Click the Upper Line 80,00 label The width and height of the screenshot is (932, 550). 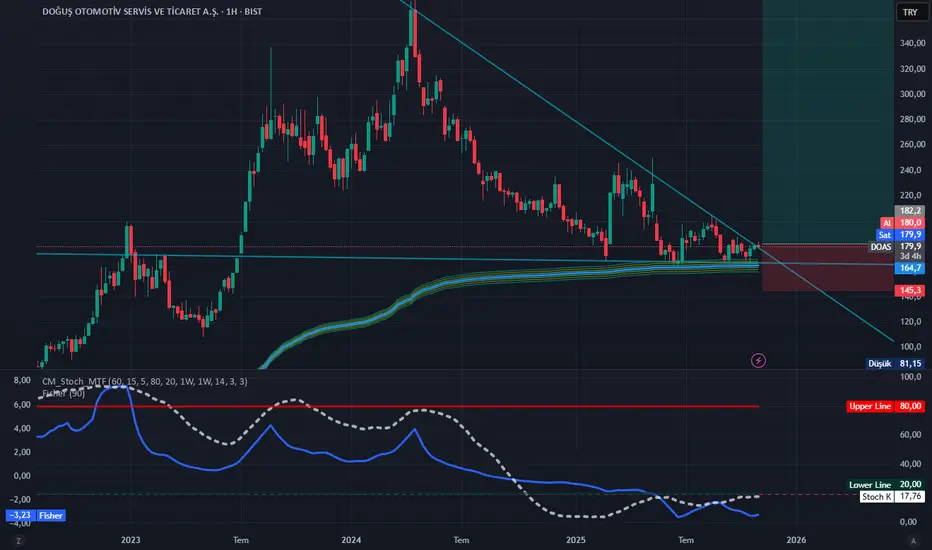[886, 406]
